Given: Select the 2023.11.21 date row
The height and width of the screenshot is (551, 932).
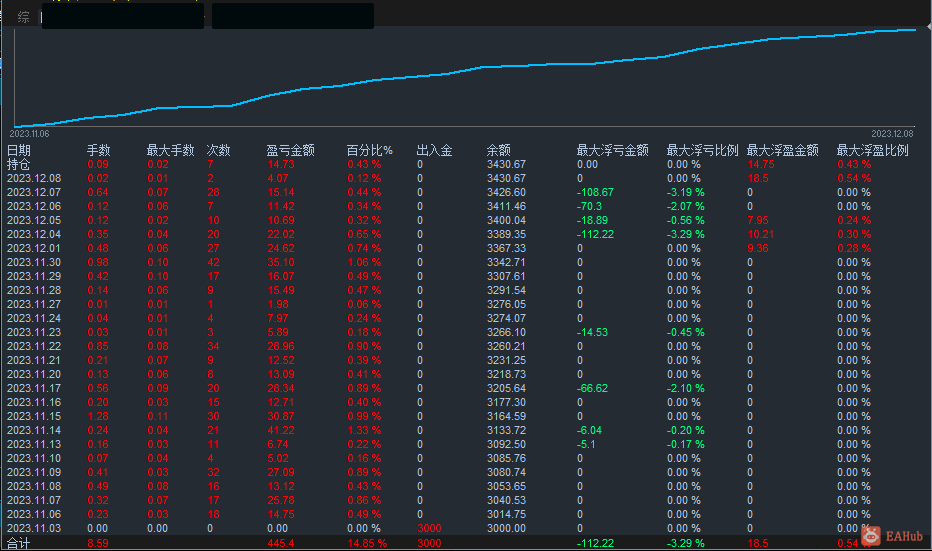Looking at the screenshot, I should pos(34,360).
